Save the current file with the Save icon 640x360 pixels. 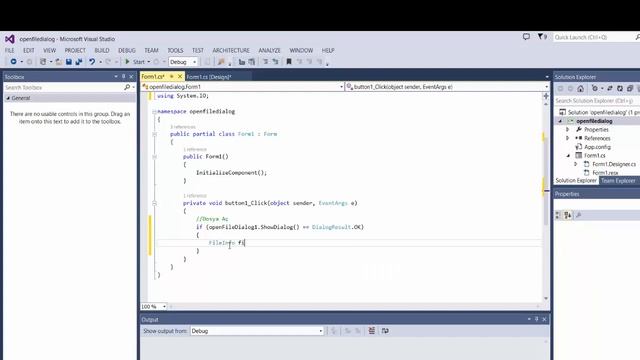point(69,62)
